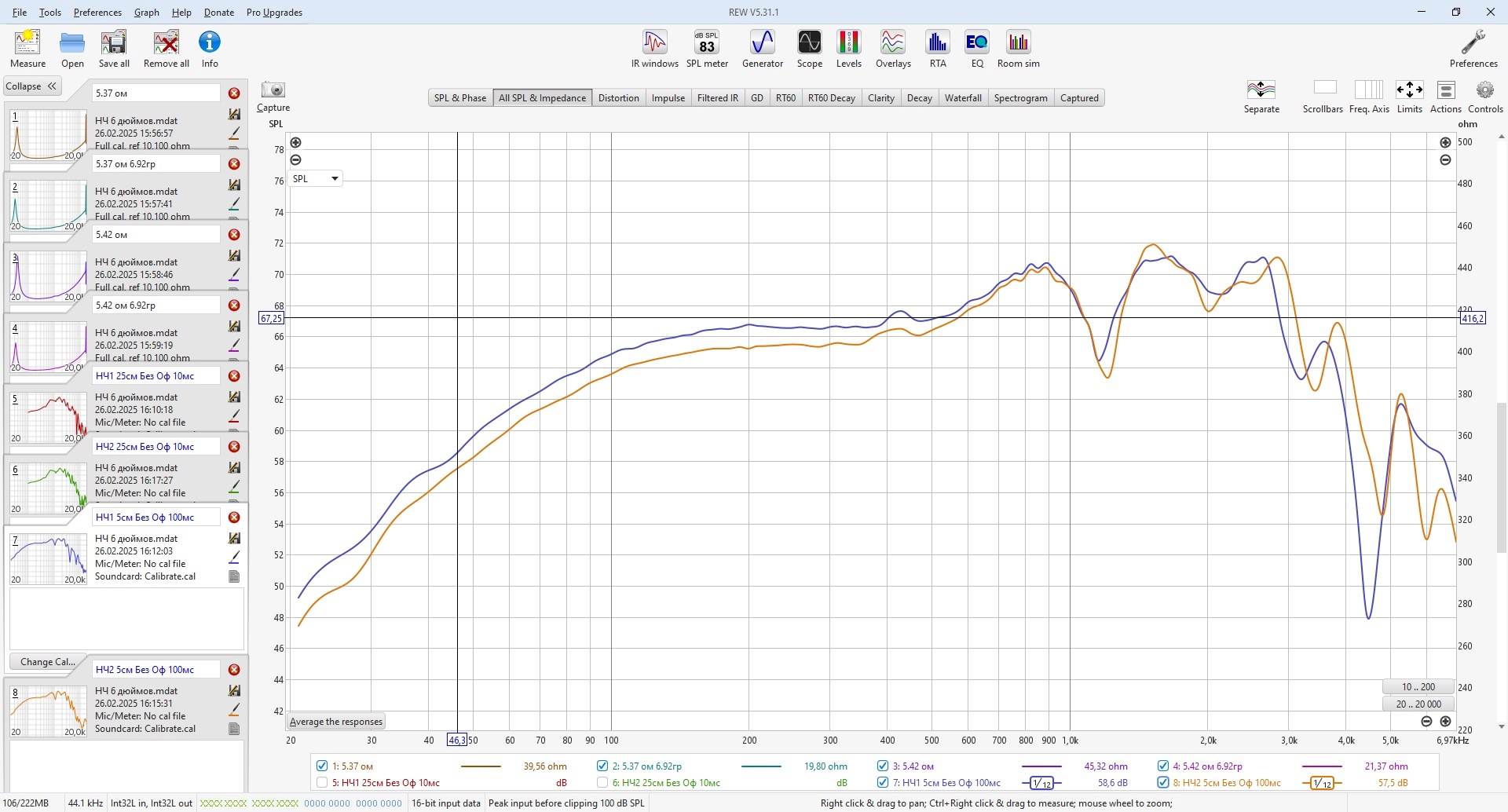Toggle trace 1: 5.37 ом checkbox
The image size is (1508, 812).
tap(322, 766)
